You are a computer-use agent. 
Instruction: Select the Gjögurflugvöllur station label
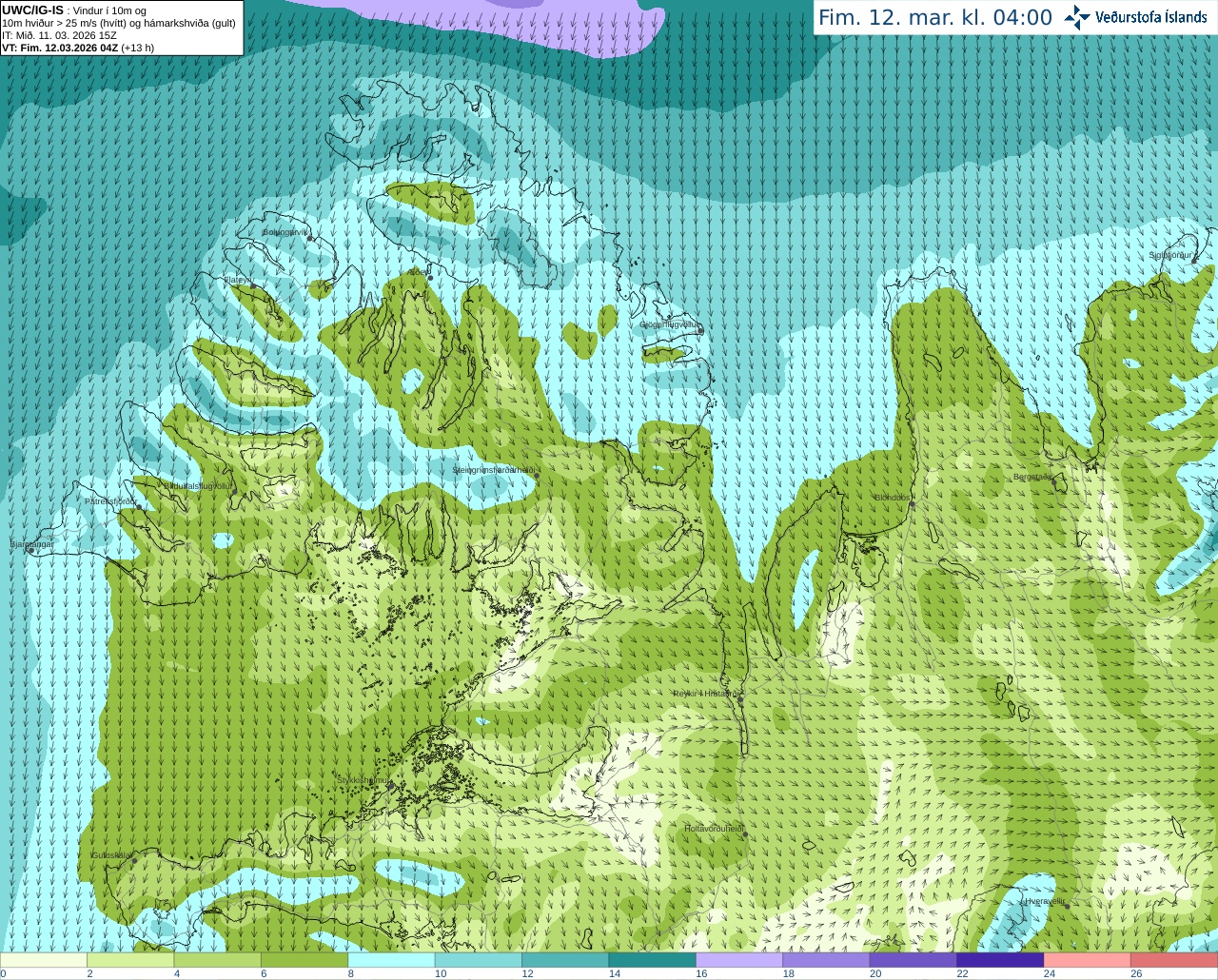[669, 324]
